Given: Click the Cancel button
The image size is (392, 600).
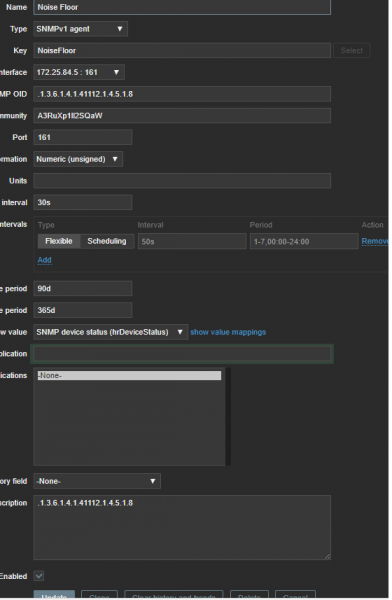Looking at the screenshot, I should 296,595.
